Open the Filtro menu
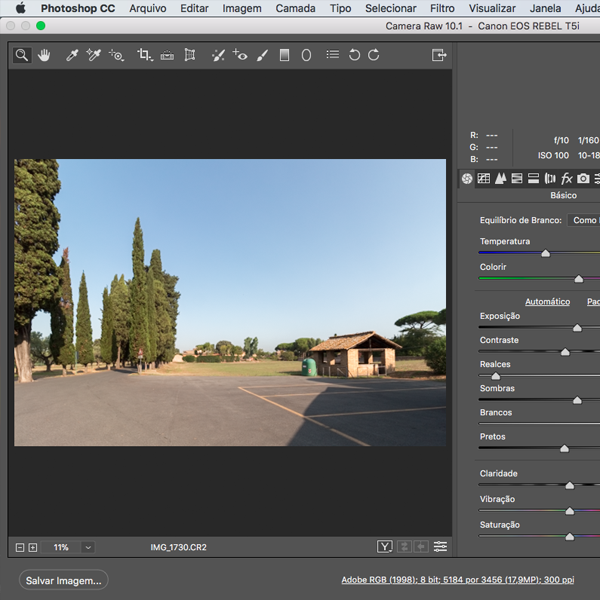The image size is (600, 600). (x=442, y=8)
